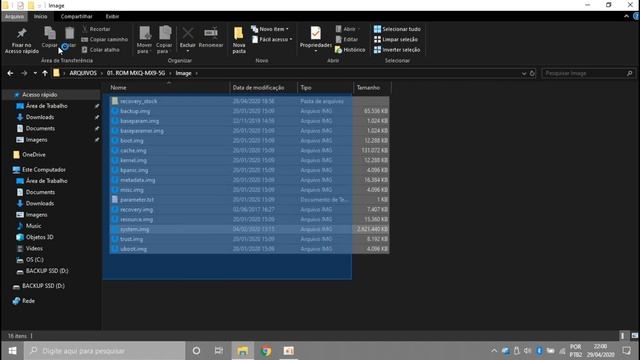Go up one folder level
The image size is (640, 360).
pyautogui.click(x=45, y=73)
